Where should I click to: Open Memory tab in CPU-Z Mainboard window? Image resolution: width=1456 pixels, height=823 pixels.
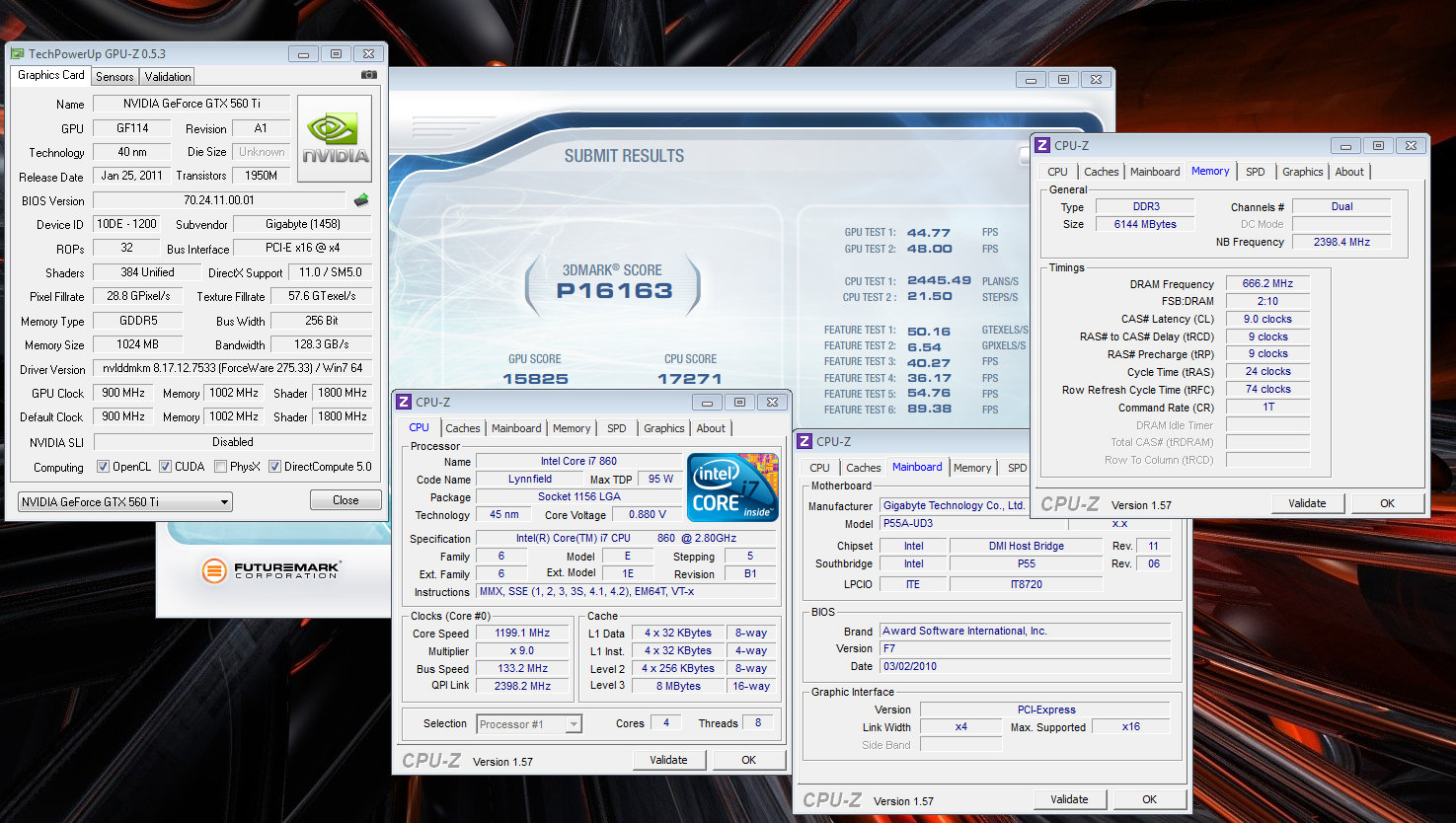point(972,468)
